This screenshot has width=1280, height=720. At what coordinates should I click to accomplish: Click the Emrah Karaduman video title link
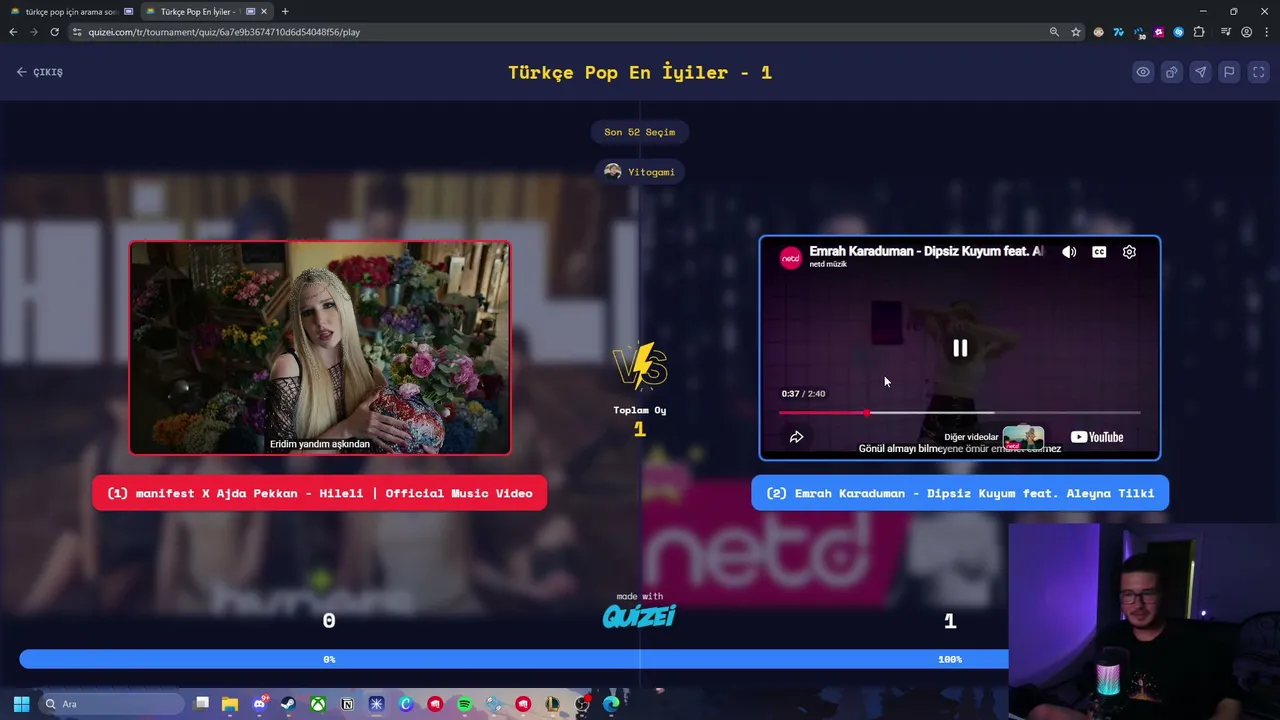point(926,251)
